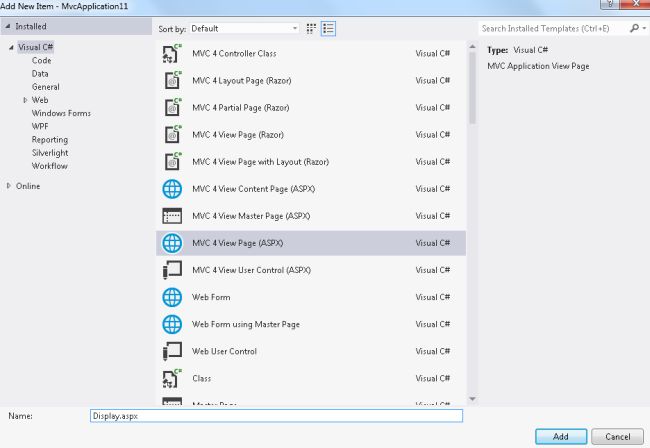Select the Visual C# node label

(x=36, y=47)
